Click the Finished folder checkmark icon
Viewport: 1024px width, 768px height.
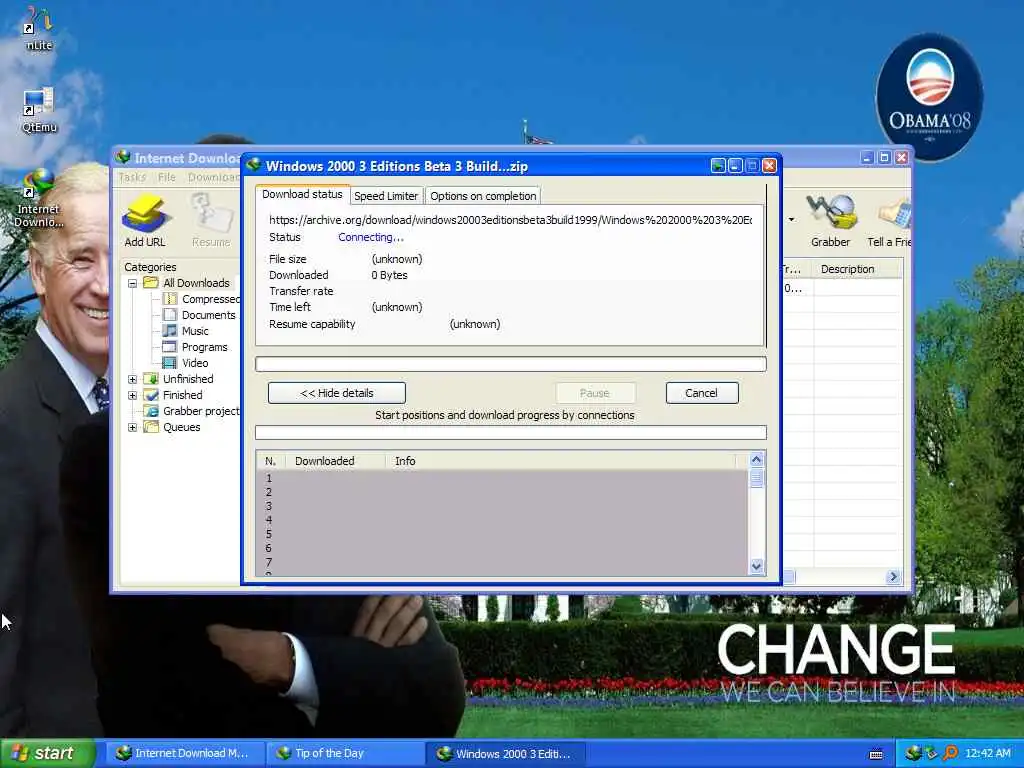point(151,395)
